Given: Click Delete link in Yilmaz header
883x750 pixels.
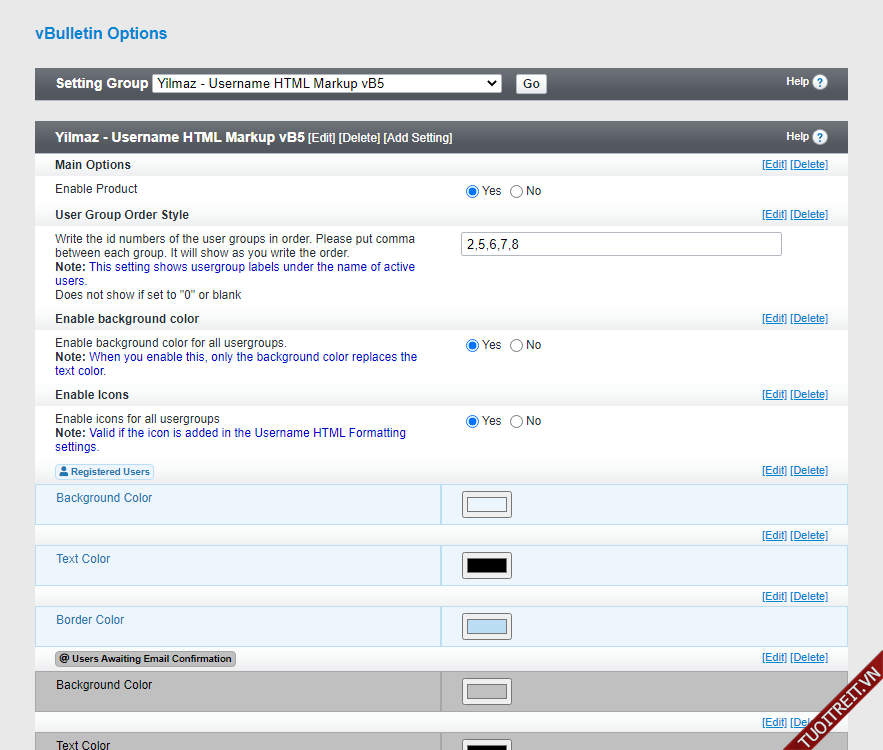Looking at the screenshot, I should [359, 138].
